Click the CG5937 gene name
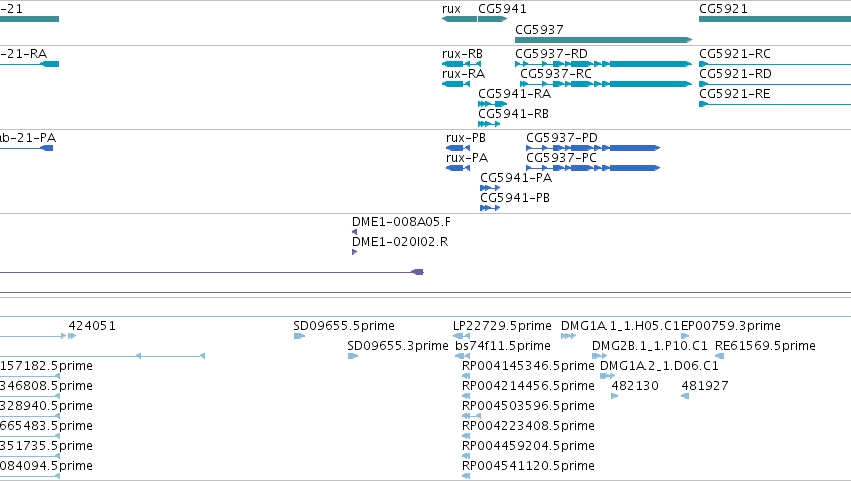 pyautogui.click(x=539, y=29)
